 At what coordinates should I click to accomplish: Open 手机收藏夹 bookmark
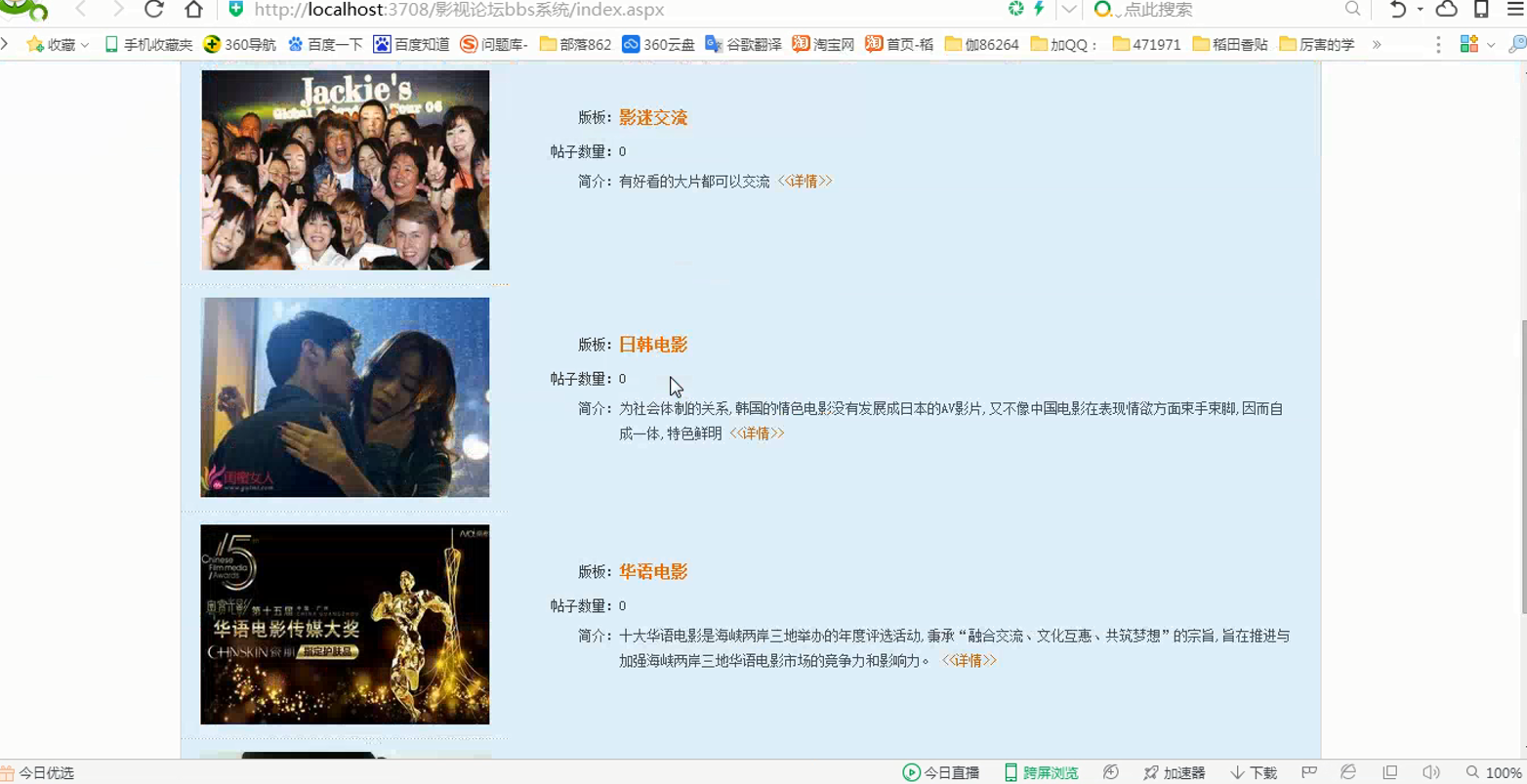click(148, 44)
